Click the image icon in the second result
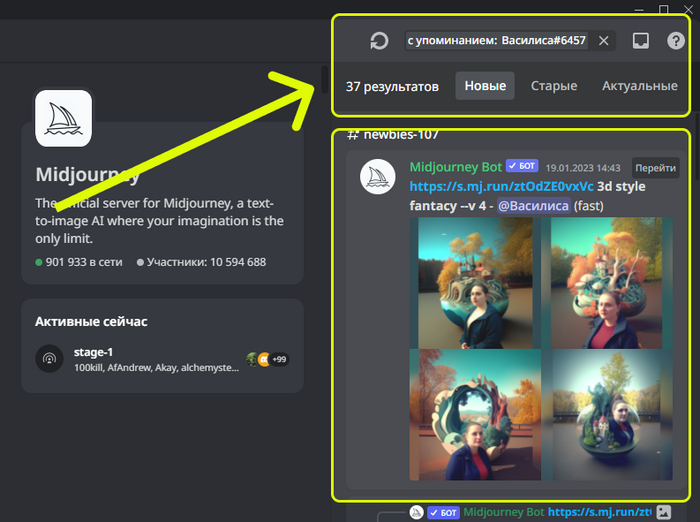700x522 pixels. 664,512
